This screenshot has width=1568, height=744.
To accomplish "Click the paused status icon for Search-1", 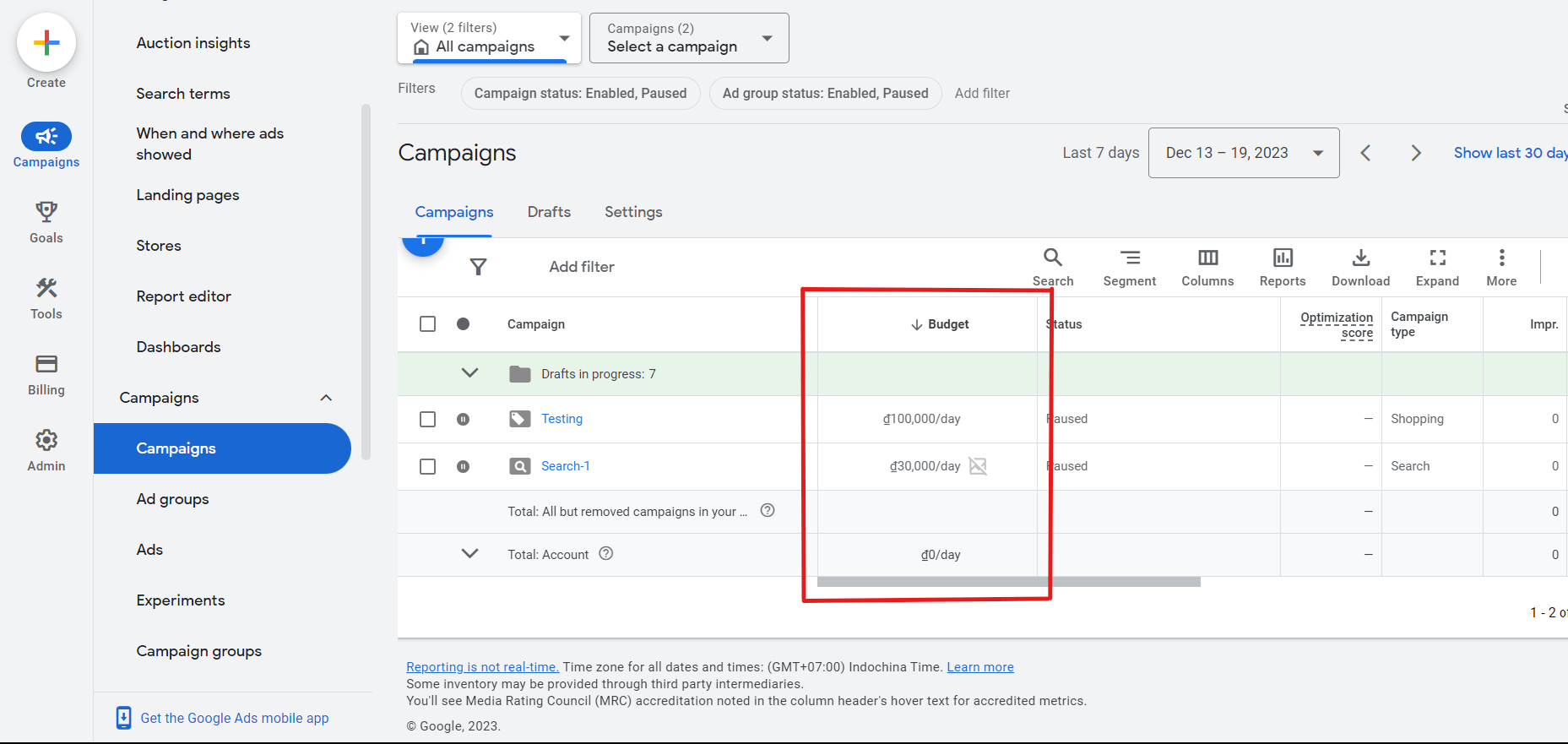I will (463, 466).
